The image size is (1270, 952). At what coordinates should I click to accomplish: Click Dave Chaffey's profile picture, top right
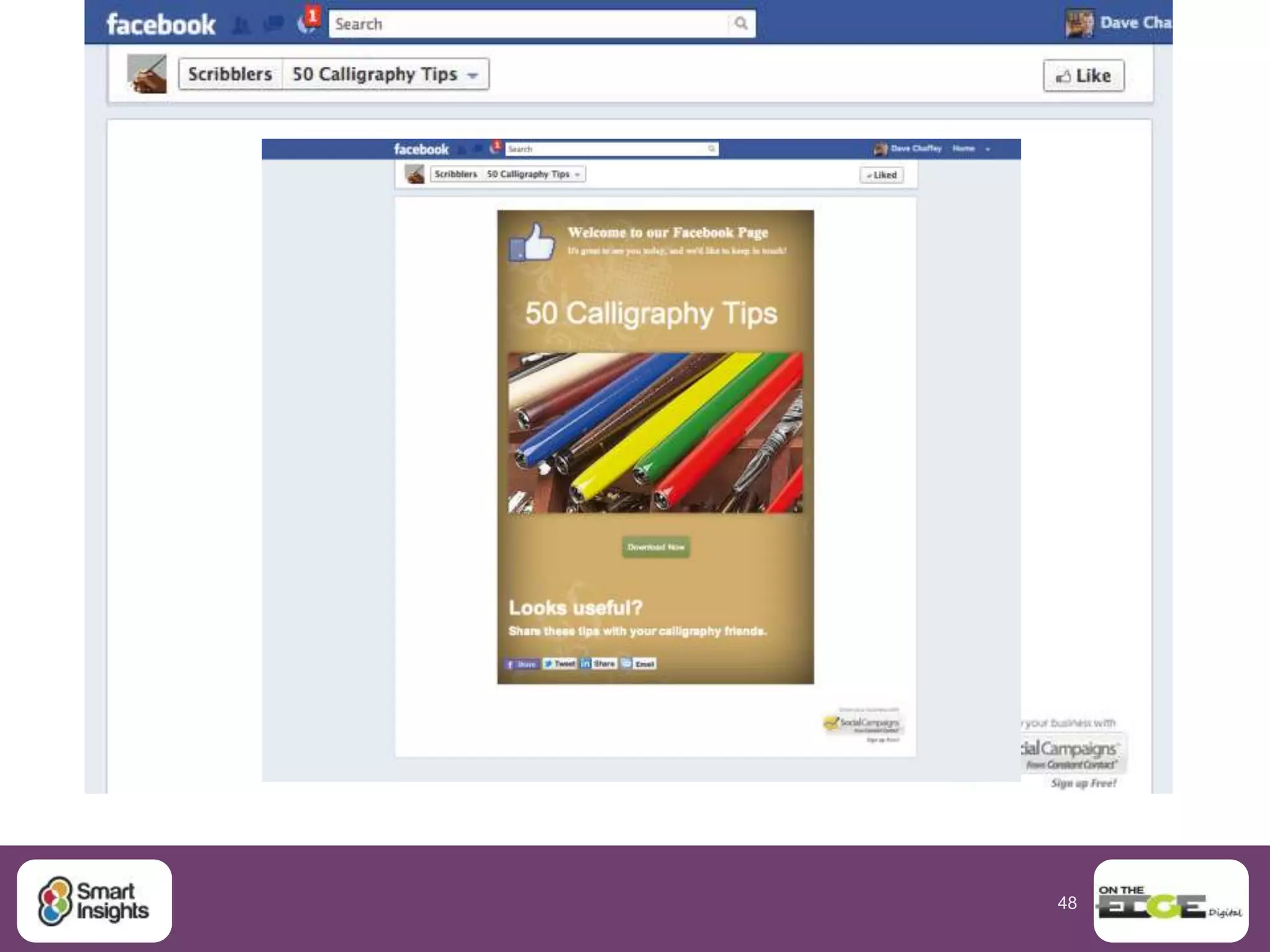[1079, 24]
